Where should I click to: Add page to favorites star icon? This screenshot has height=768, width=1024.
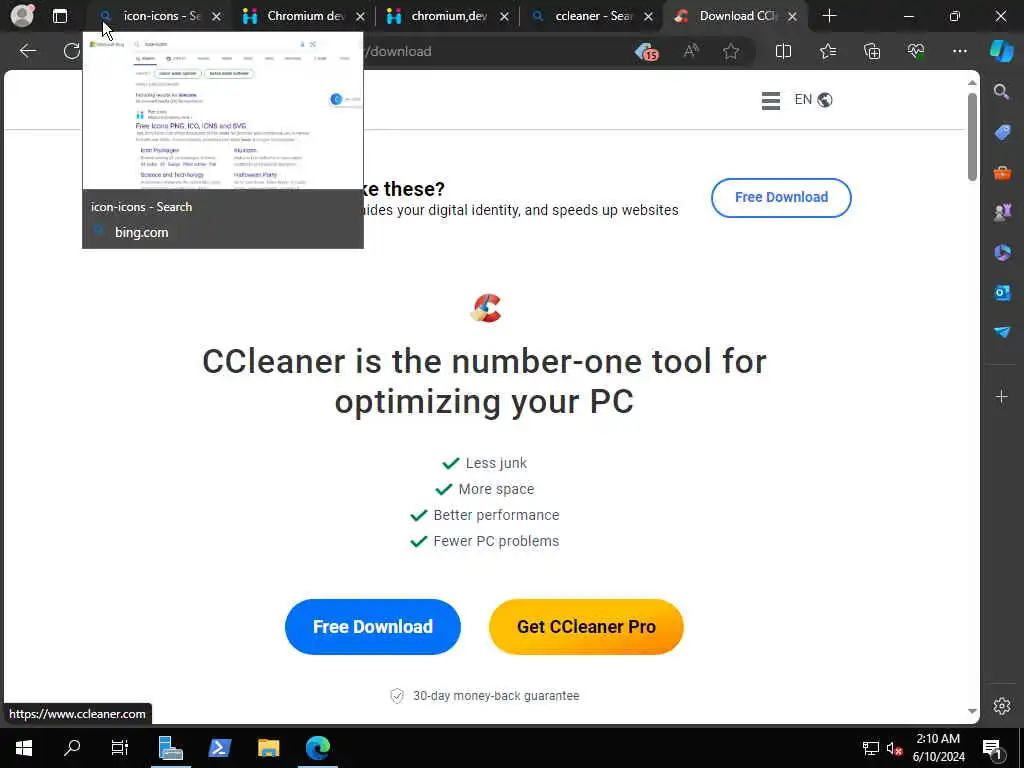[731, 51]
